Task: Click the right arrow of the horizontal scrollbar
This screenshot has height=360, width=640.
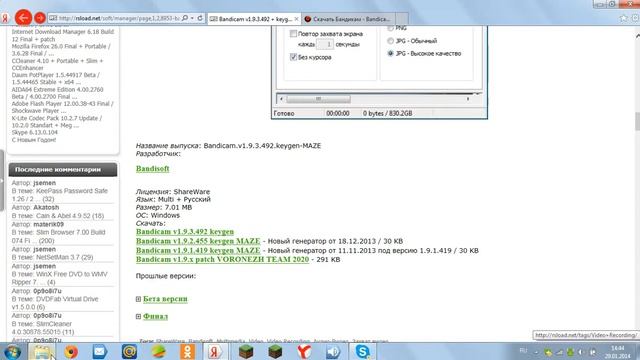Action: tap(468, 99)
